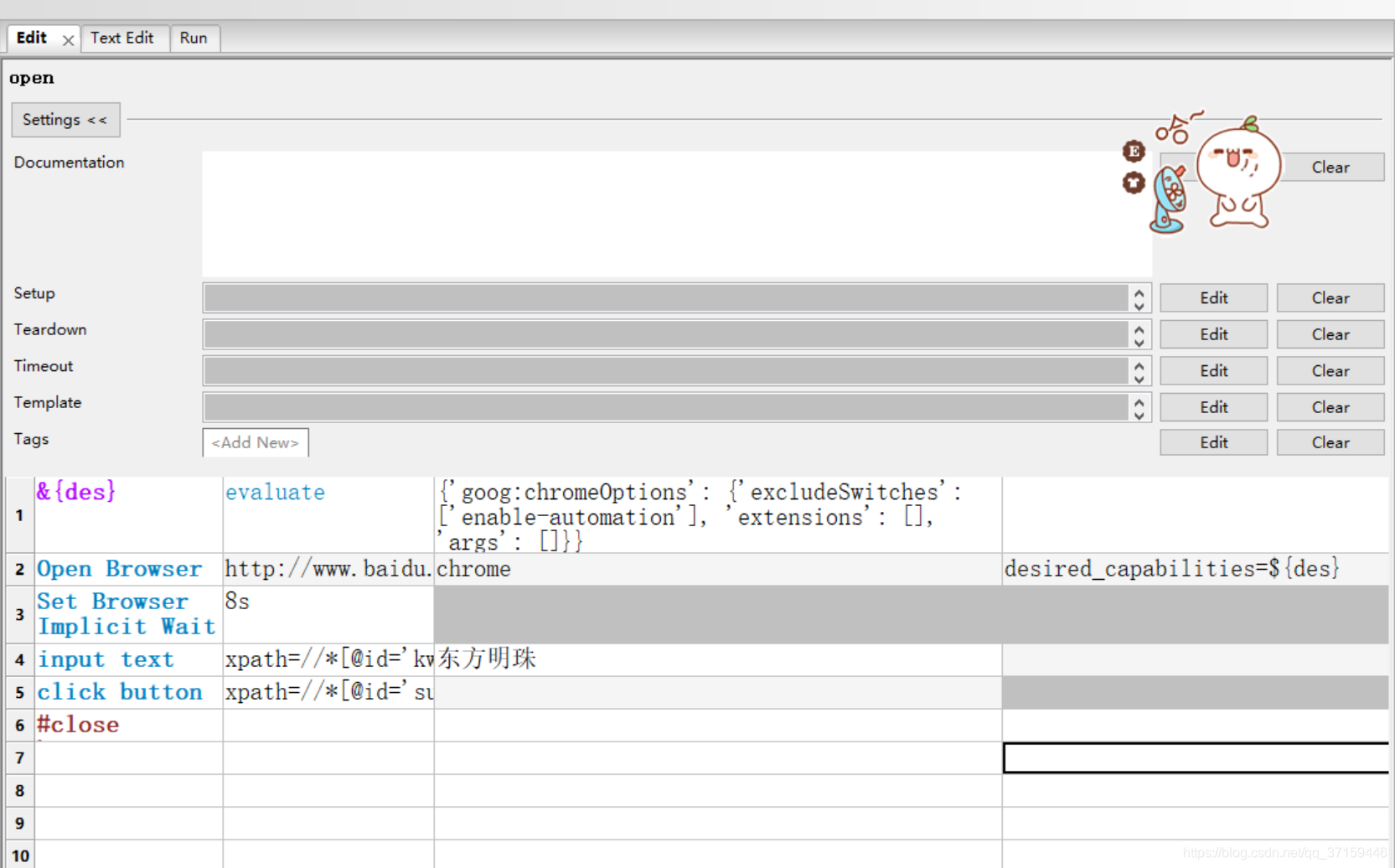Close the Edit tab
Image resolution: width=1395 pixels, height=868 pixels.
pyautogui.click(x=68, y=39)
